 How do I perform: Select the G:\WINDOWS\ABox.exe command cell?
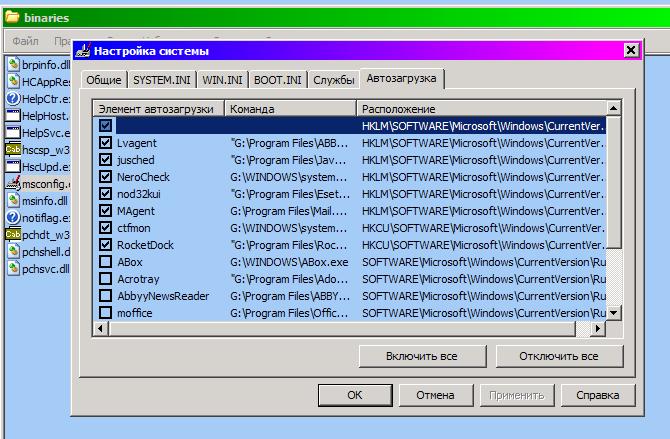(x=289, y=262)
